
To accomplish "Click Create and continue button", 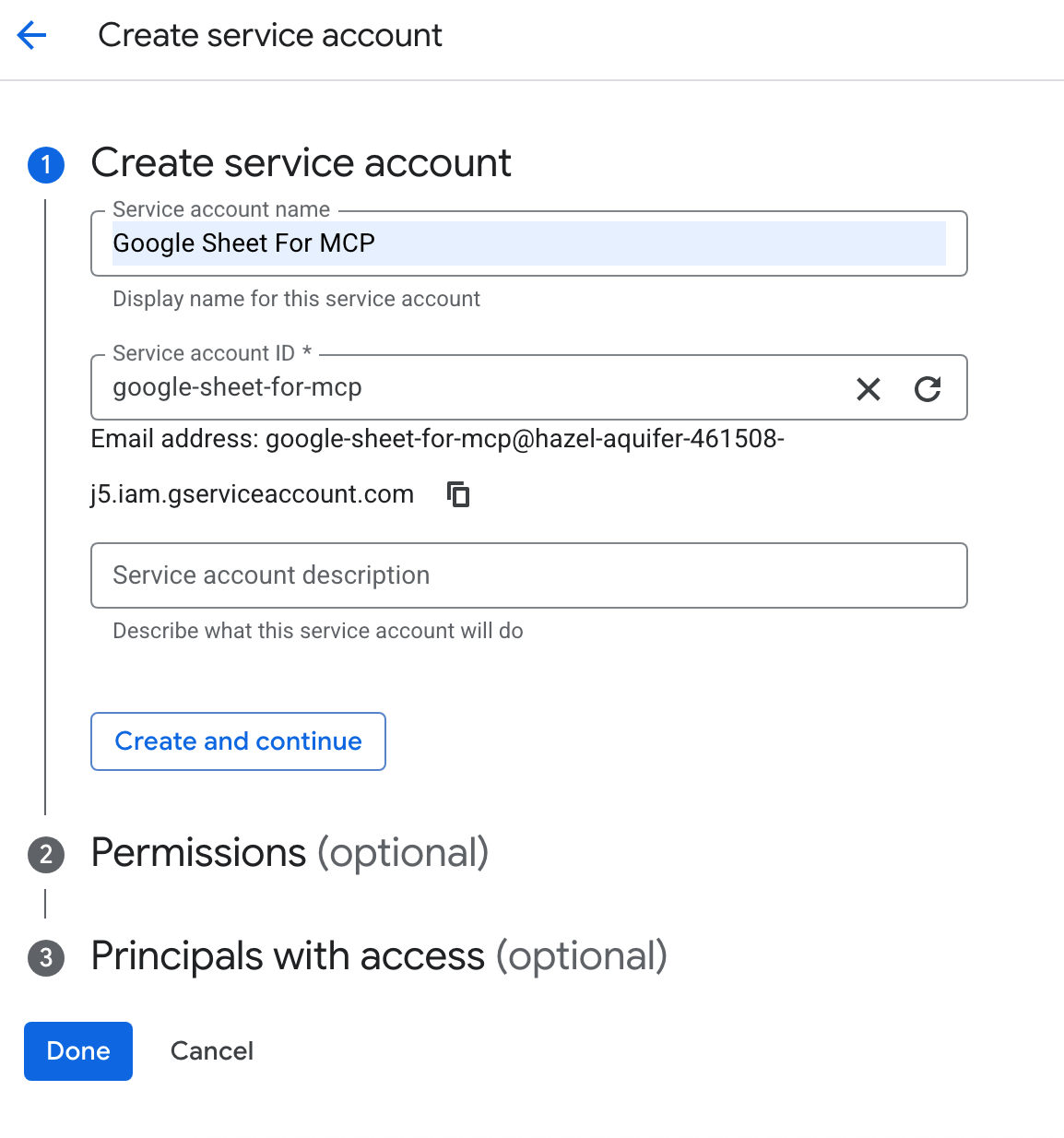I will pyautogui.click(x=238, y=741).
